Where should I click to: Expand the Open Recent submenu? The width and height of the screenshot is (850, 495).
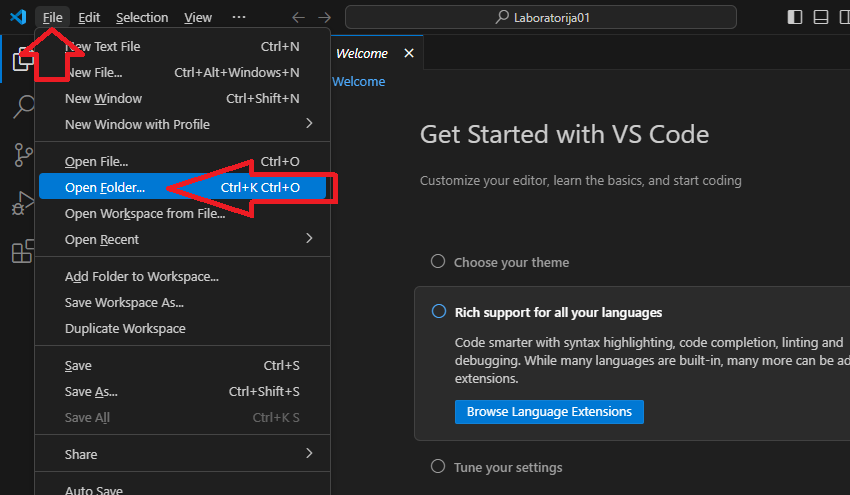click(x=182, y=240)
